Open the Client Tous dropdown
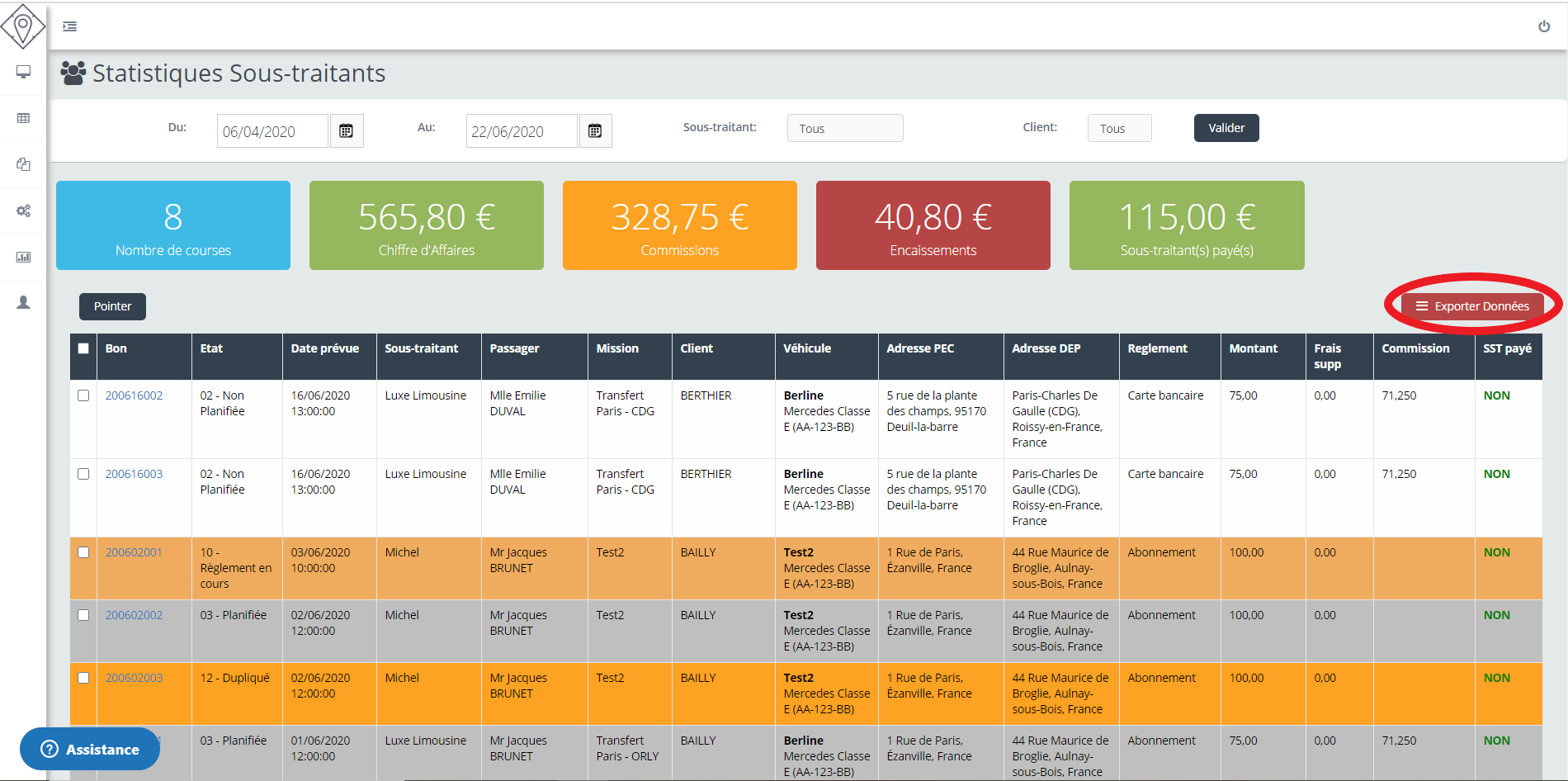This screenshot has height=781, width=1568. point(1118,129)
